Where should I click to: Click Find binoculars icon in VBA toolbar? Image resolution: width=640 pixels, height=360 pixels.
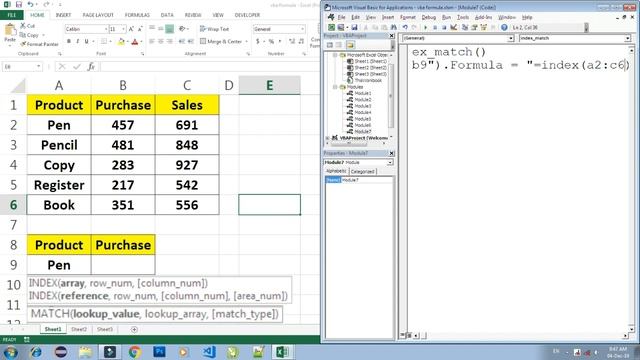[393, 27]
